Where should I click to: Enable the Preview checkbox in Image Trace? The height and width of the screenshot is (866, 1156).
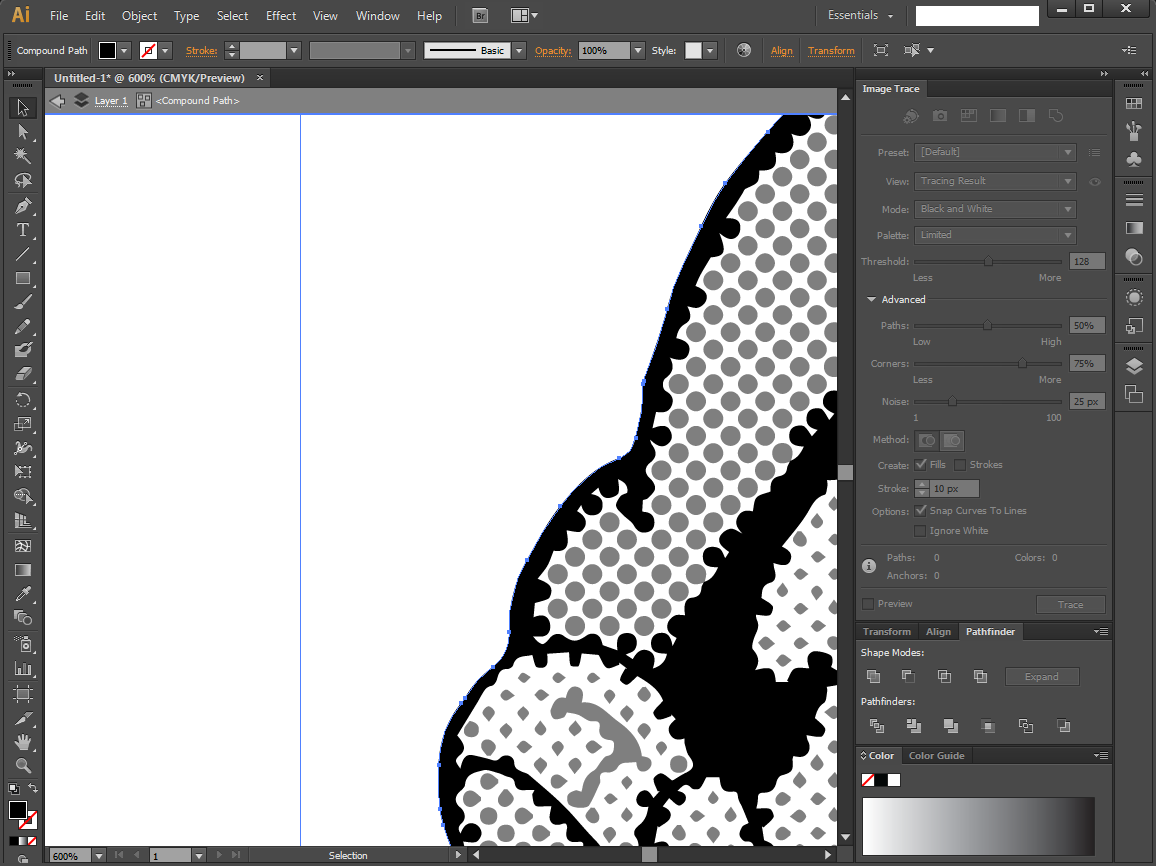tap(868, 604)
